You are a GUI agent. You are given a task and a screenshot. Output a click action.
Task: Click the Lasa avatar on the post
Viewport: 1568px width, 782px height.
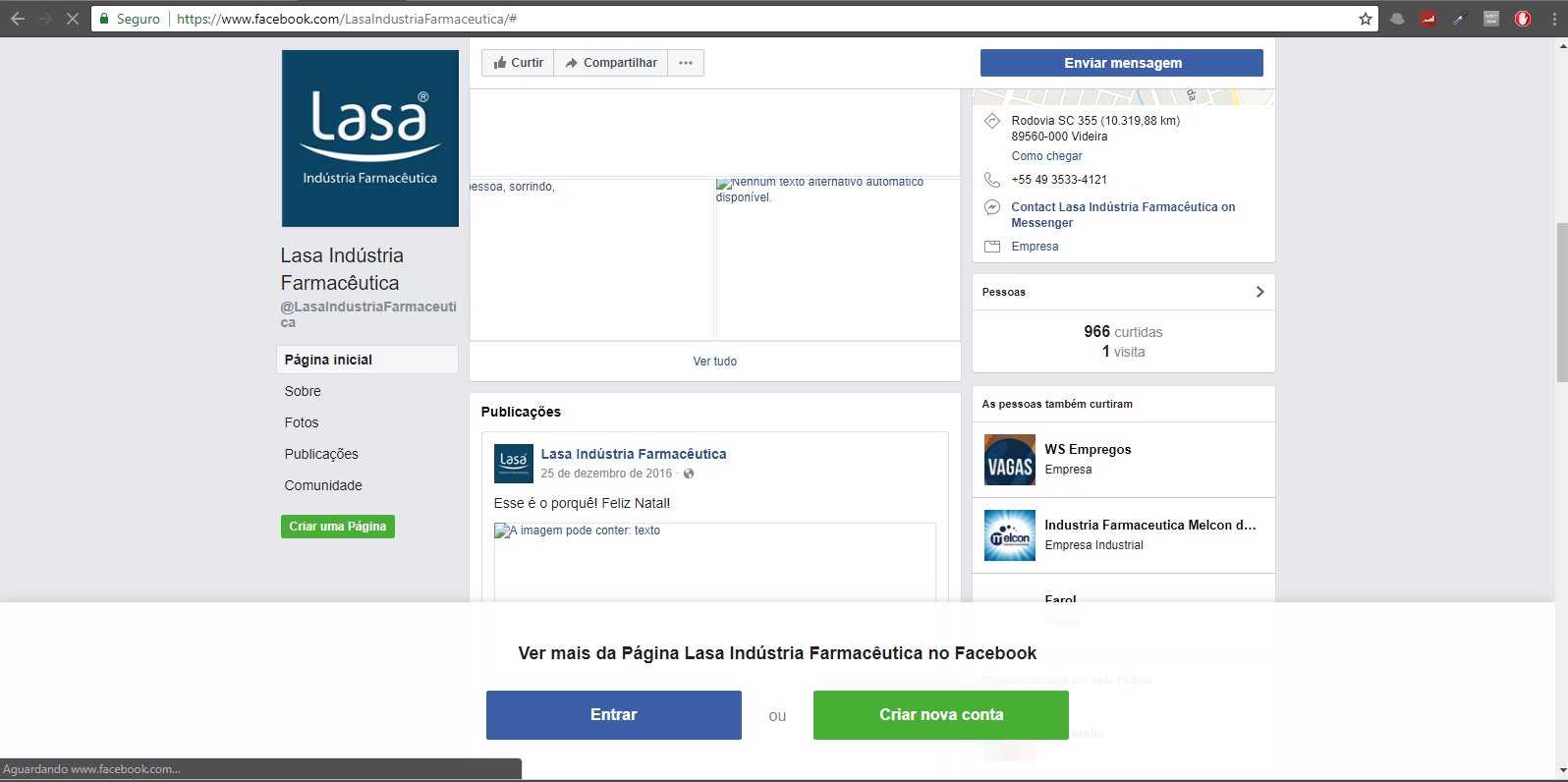pos(514,464)
